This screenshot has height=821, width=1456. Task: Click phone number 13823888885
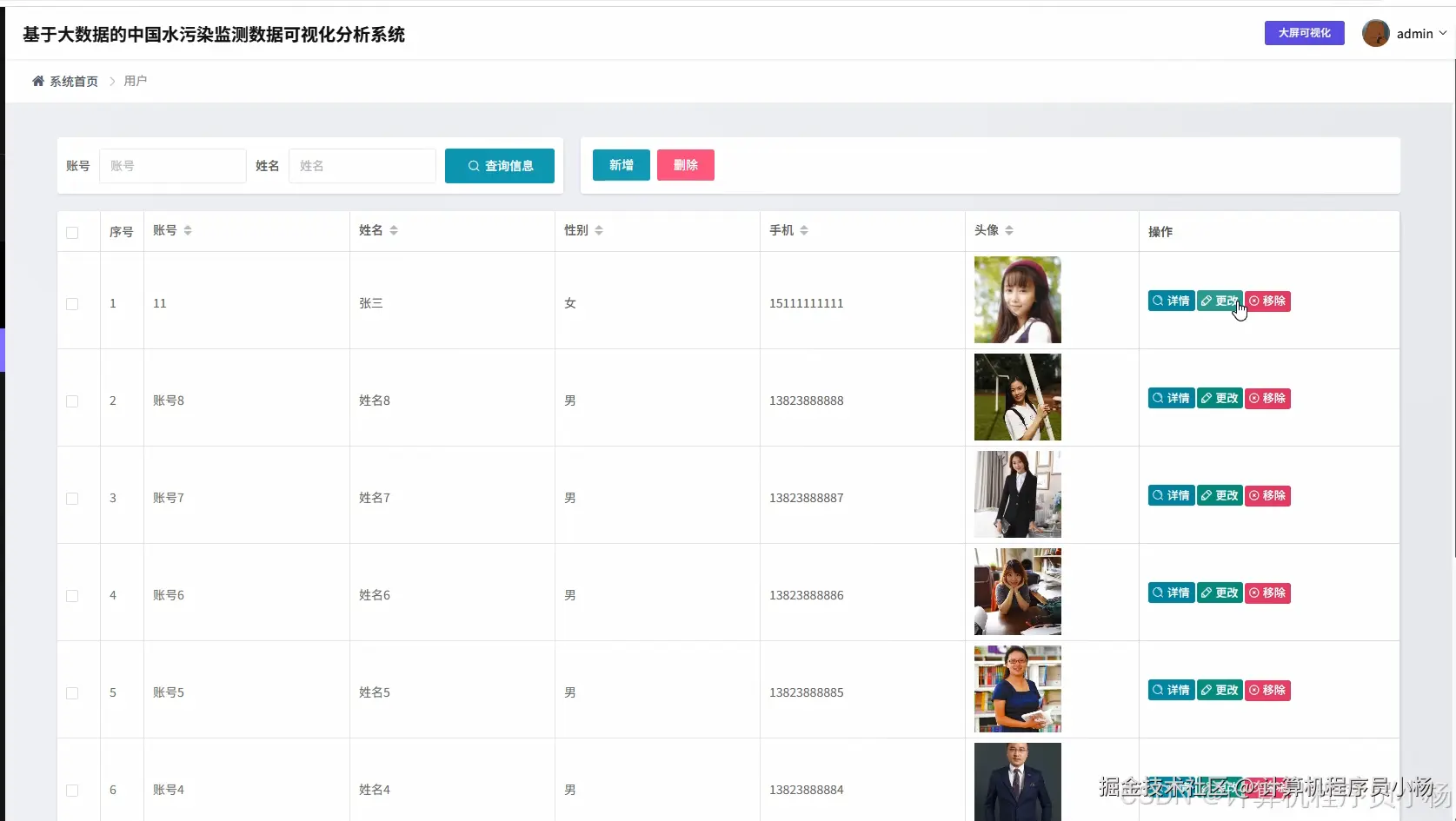807,692
